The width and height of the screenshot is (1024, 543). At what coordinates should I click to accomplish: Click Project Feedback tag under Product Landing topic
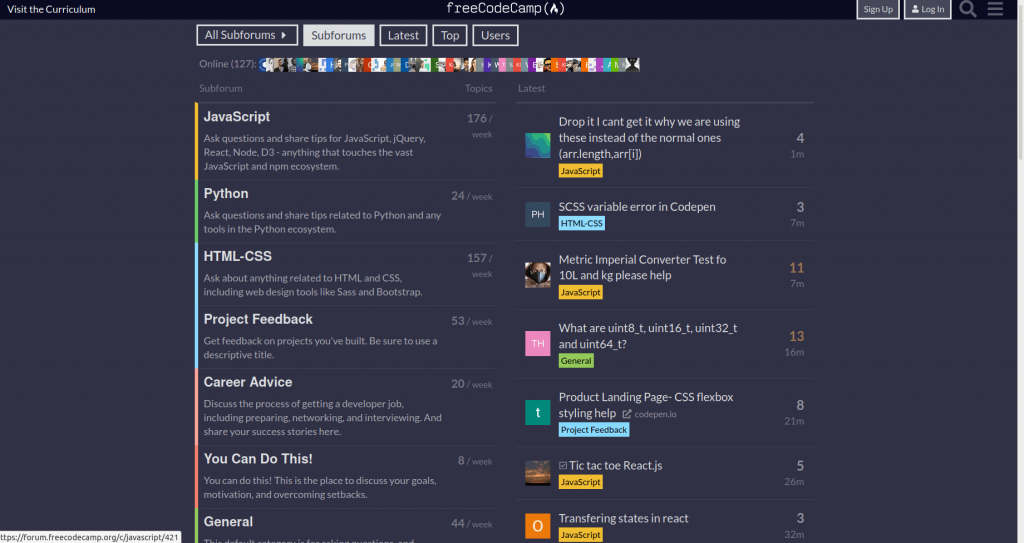(594, 430)
